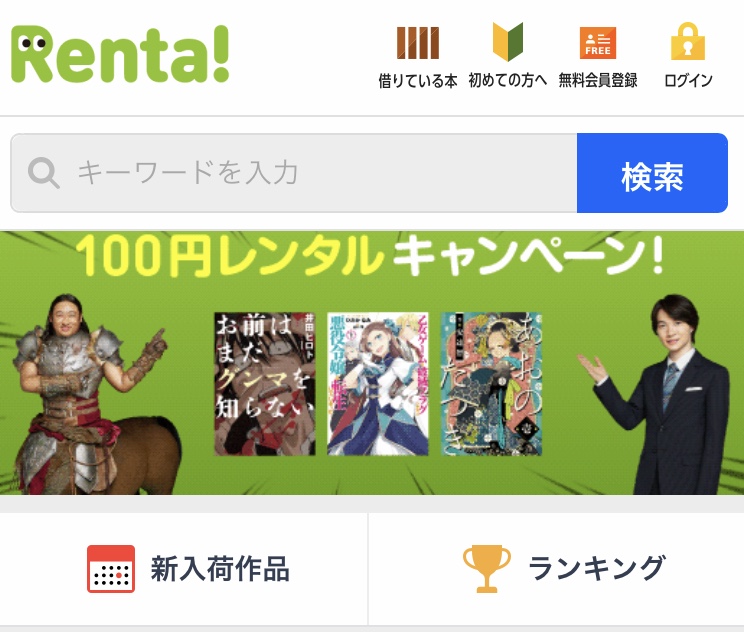Screen dimensions: 744x632
Task: Click the ログイン text link
Action: [688, 81]
